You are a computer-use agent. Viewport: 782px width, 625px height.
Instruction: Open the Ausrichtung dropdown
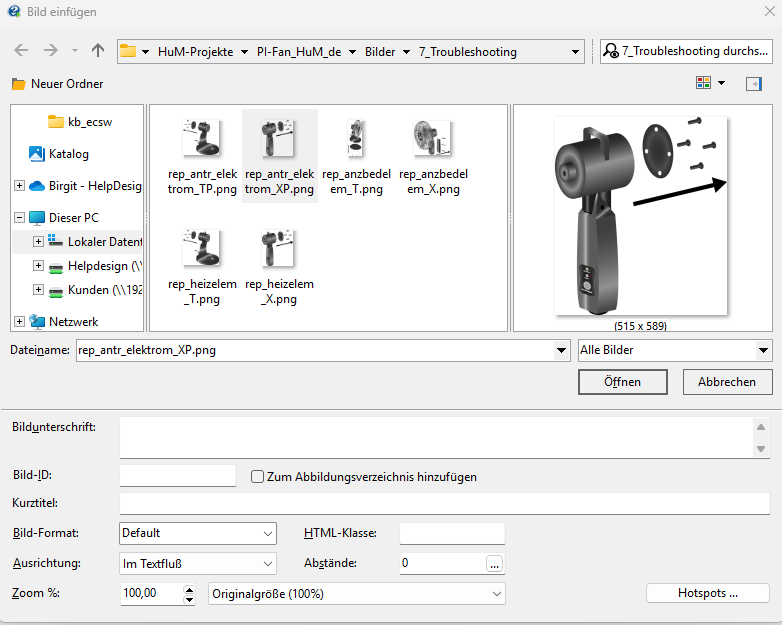click(267, 563)
